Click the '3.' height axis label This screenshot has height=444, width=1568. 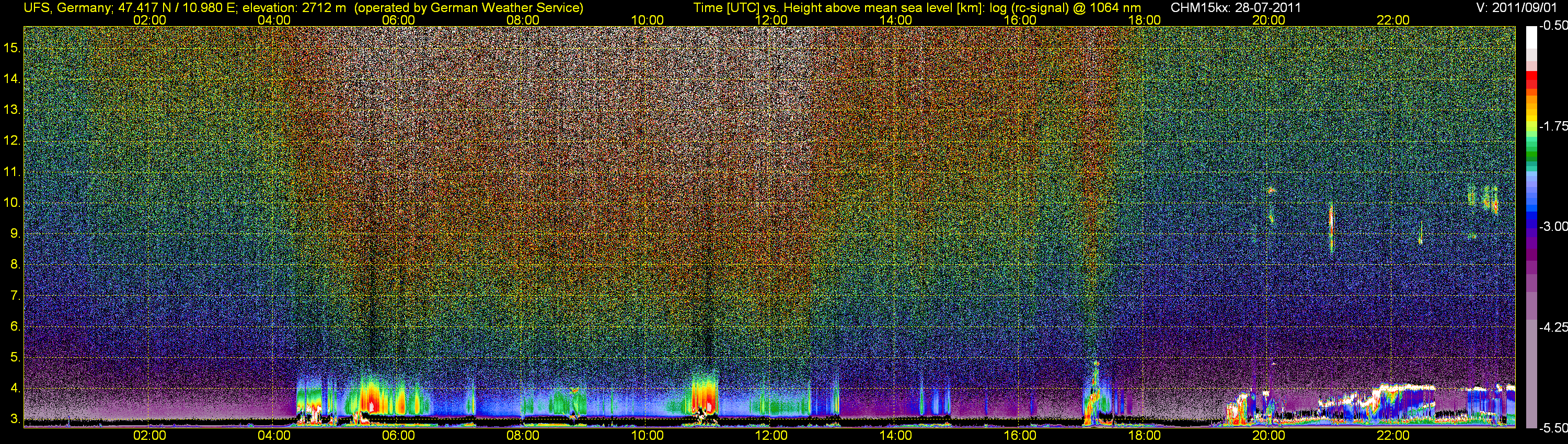click(x=15, y=419)
